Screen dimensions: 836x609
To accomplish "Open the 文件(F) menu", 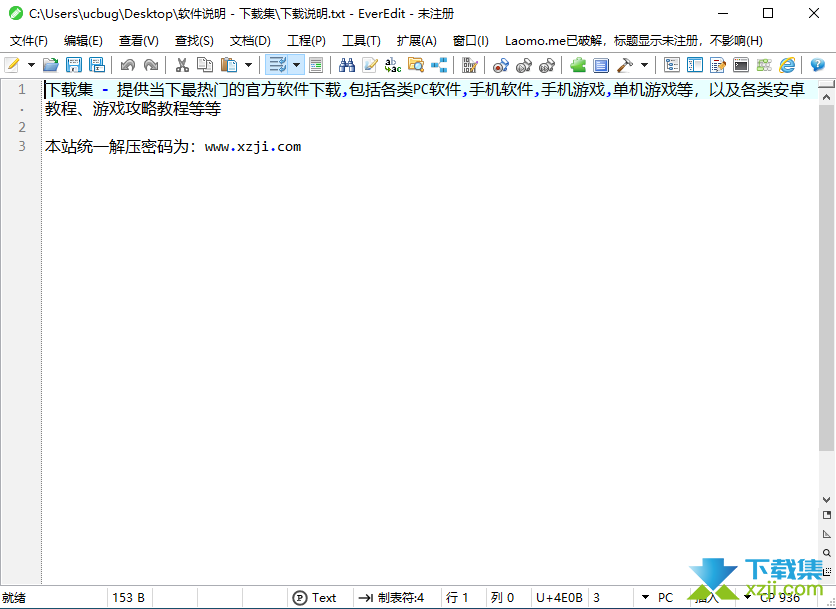I will [x=29, y=41].
